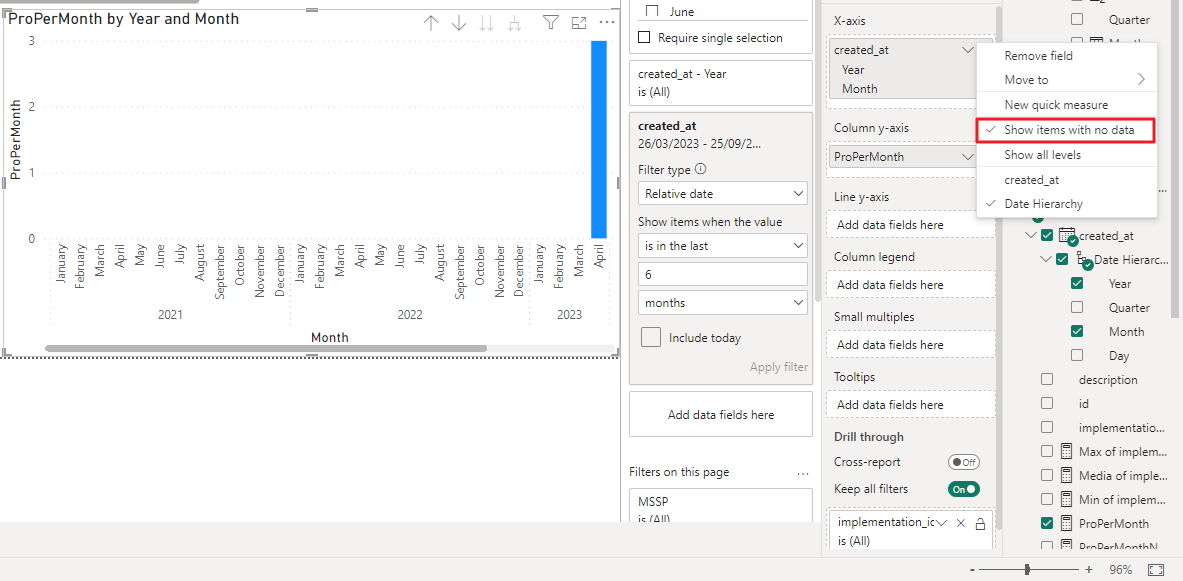
Task: Click Line y-axis Add data fields well
Action: tap(911, 225)
